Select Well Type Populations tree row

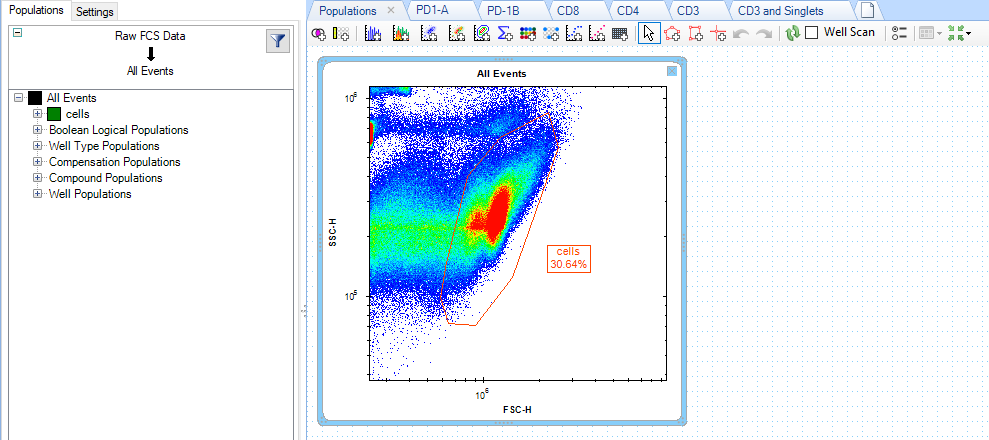click(x=104, y=146)
